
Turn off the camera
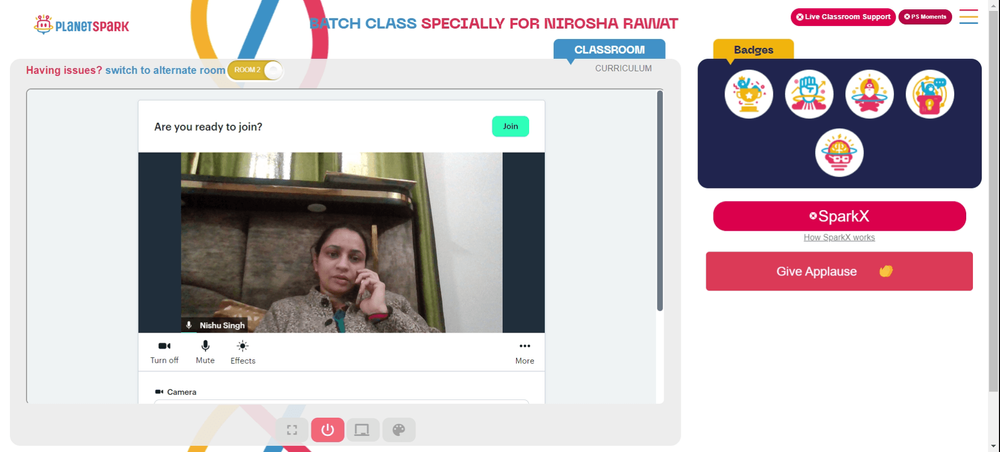(165, 352)
